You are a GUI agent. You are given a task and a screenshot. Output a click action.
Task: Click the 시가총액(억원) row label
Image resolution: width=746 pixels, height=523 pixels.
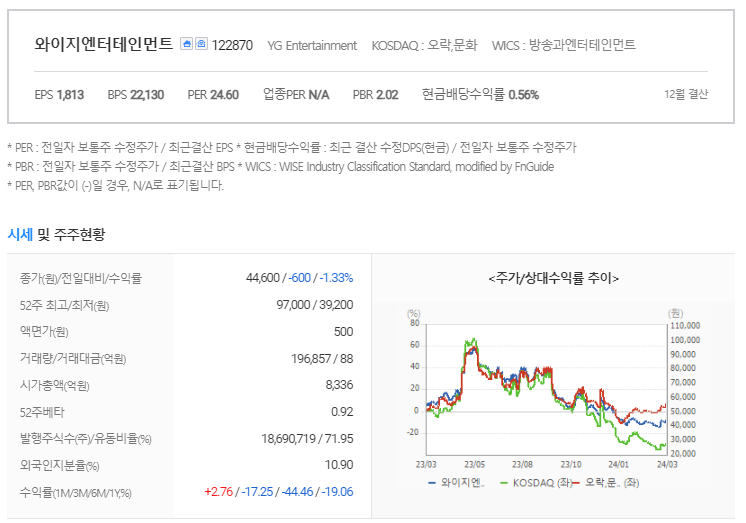pyautogui.click(x=54, y=385)
